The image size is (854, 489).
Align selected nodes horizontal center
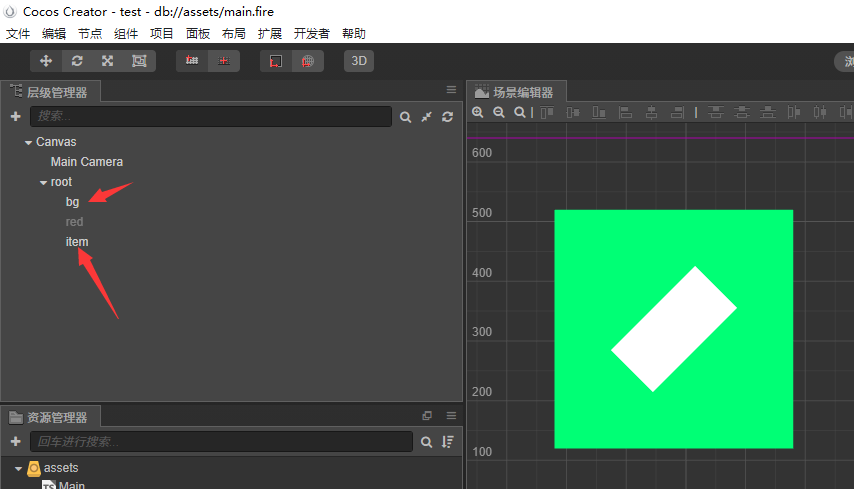coord(651,112)
